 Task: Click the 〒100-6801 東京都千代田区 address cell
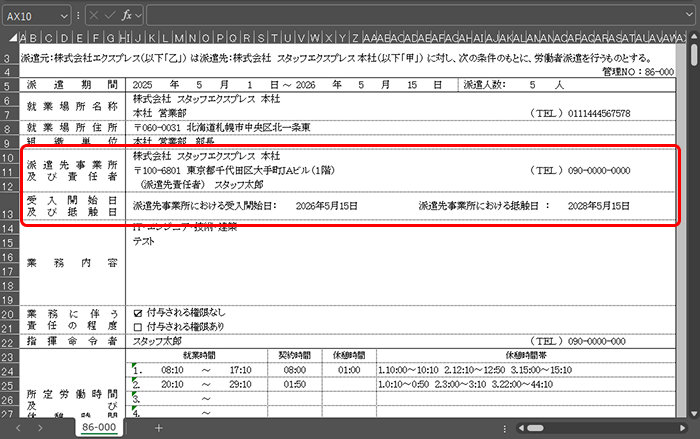[x=234, y=170]
